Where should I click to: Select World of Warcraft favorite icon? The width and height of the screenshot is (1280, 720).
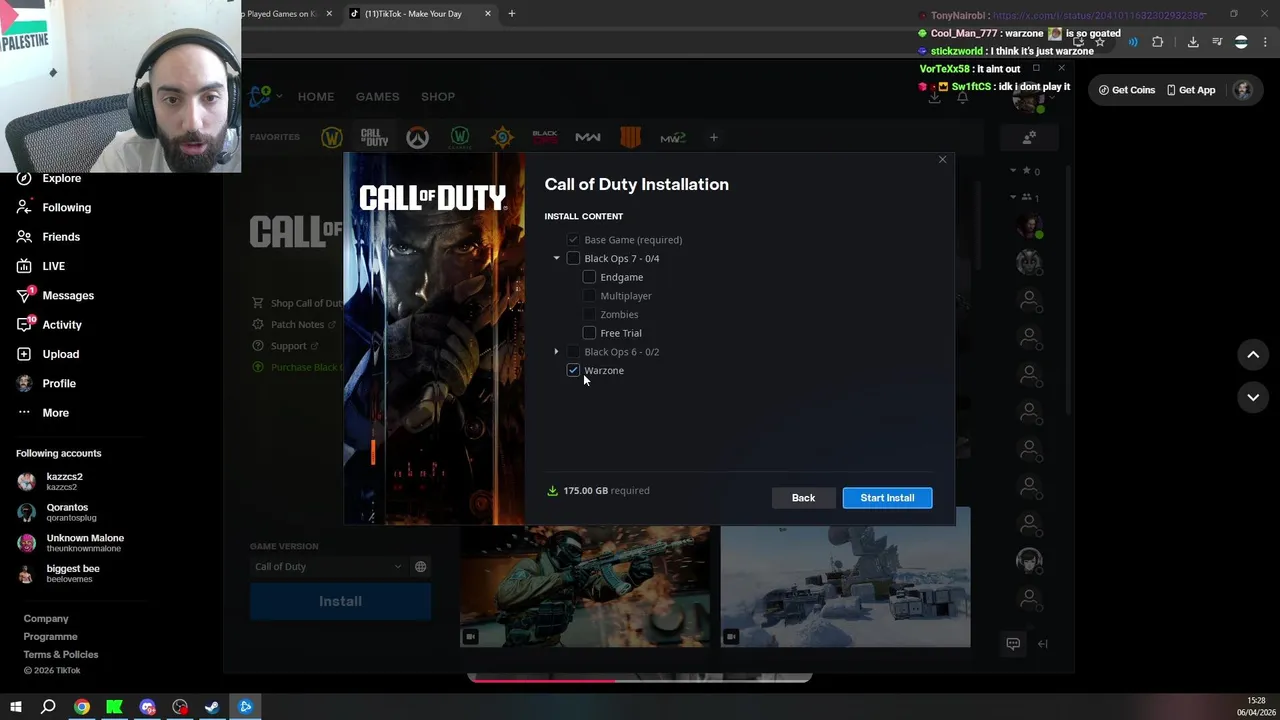(332, 138)
